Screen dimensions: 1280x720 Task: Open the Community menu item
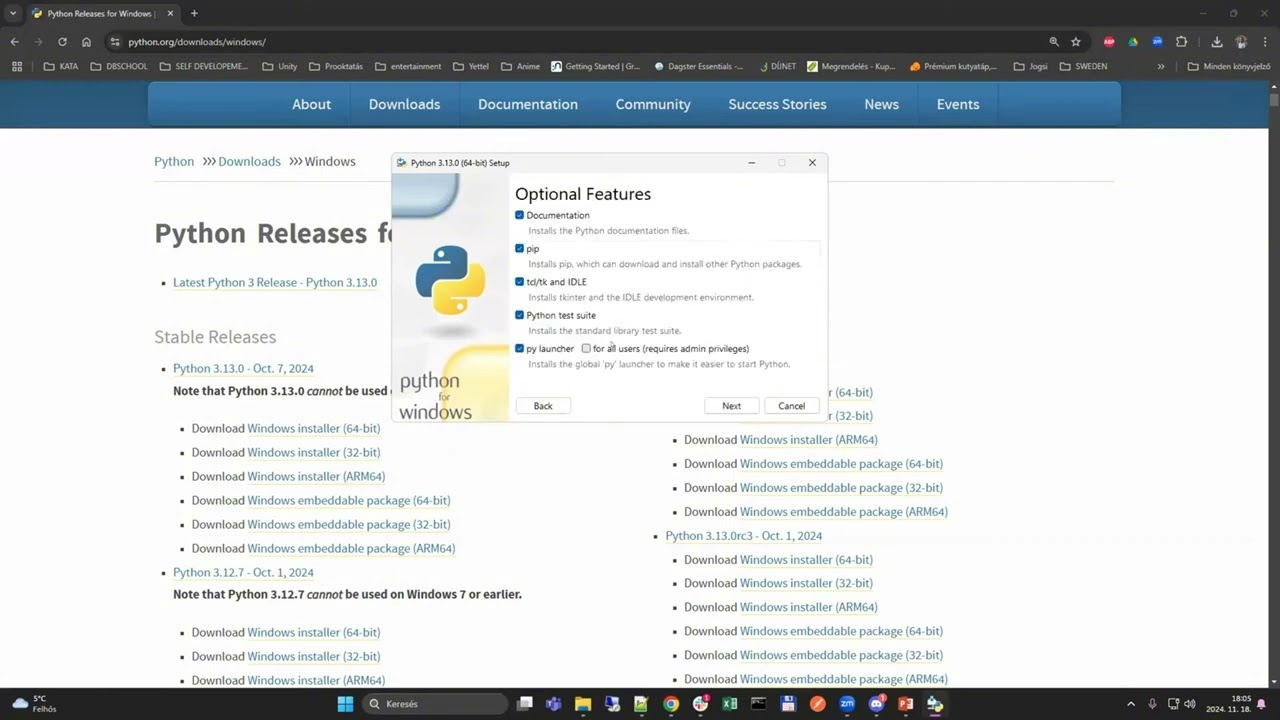(653, 104)
